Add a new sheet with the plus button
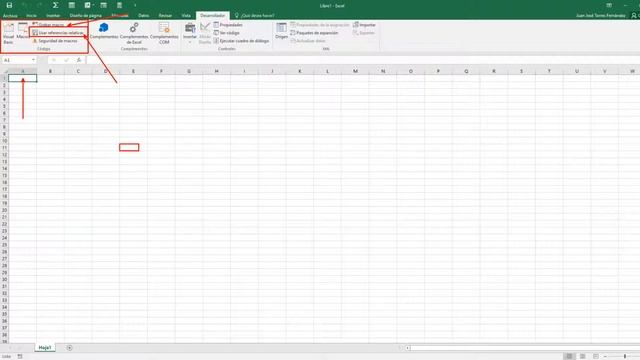 [x=69, y=348]
